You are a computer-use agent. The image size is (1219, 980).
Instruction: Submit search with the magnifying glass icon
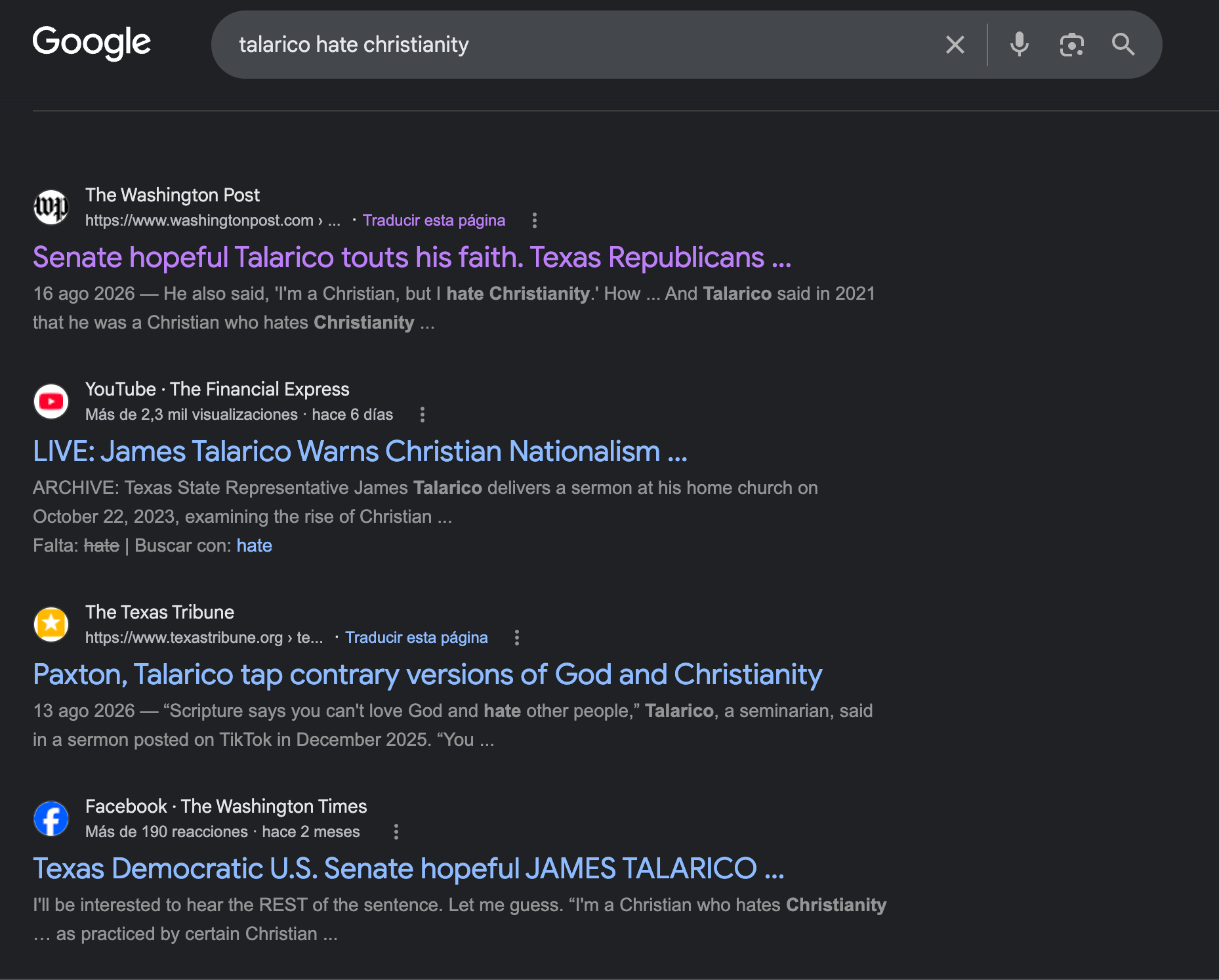[x=1123, y=45]
